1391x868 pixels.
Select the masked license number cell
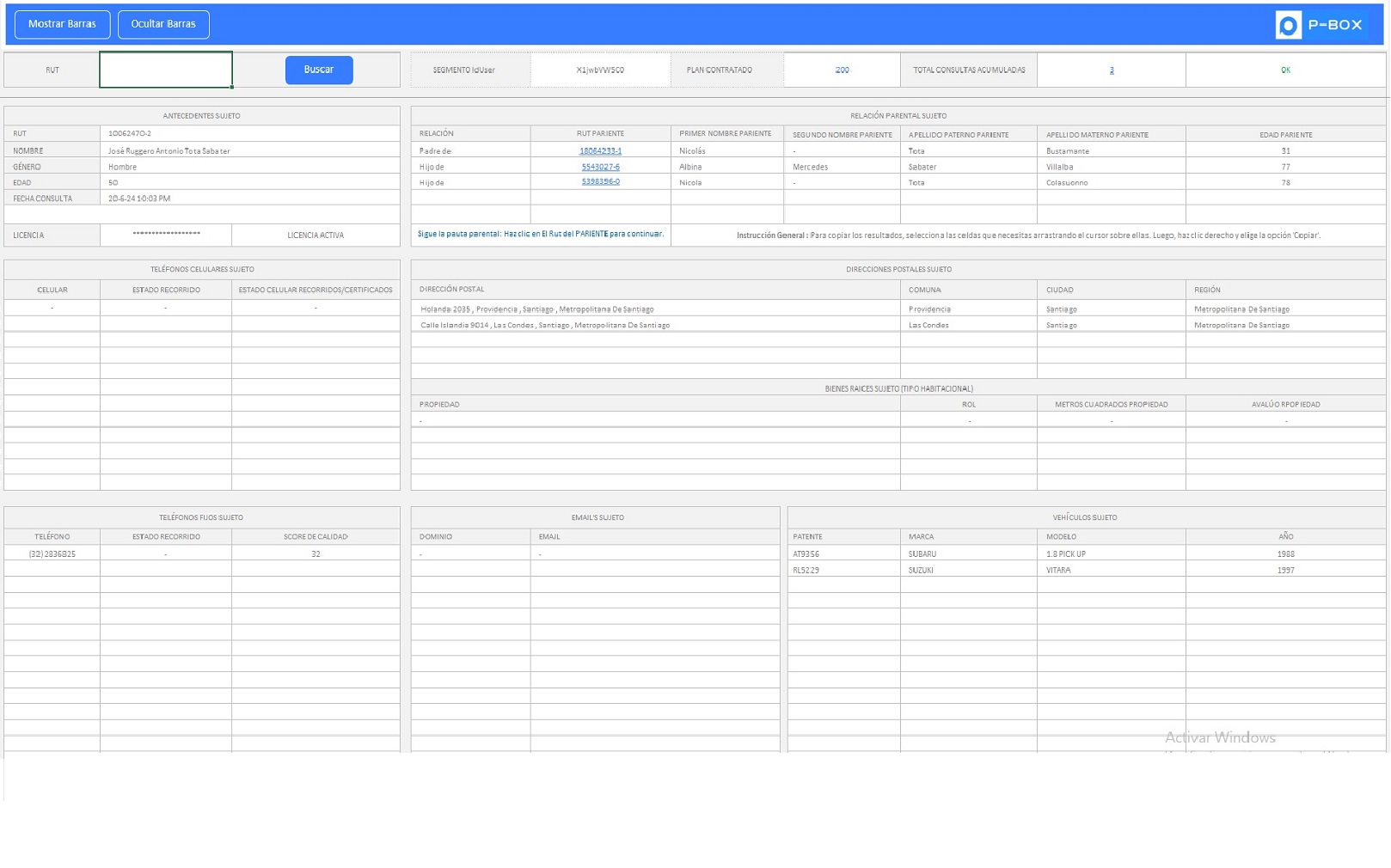(x=165, y=234)
